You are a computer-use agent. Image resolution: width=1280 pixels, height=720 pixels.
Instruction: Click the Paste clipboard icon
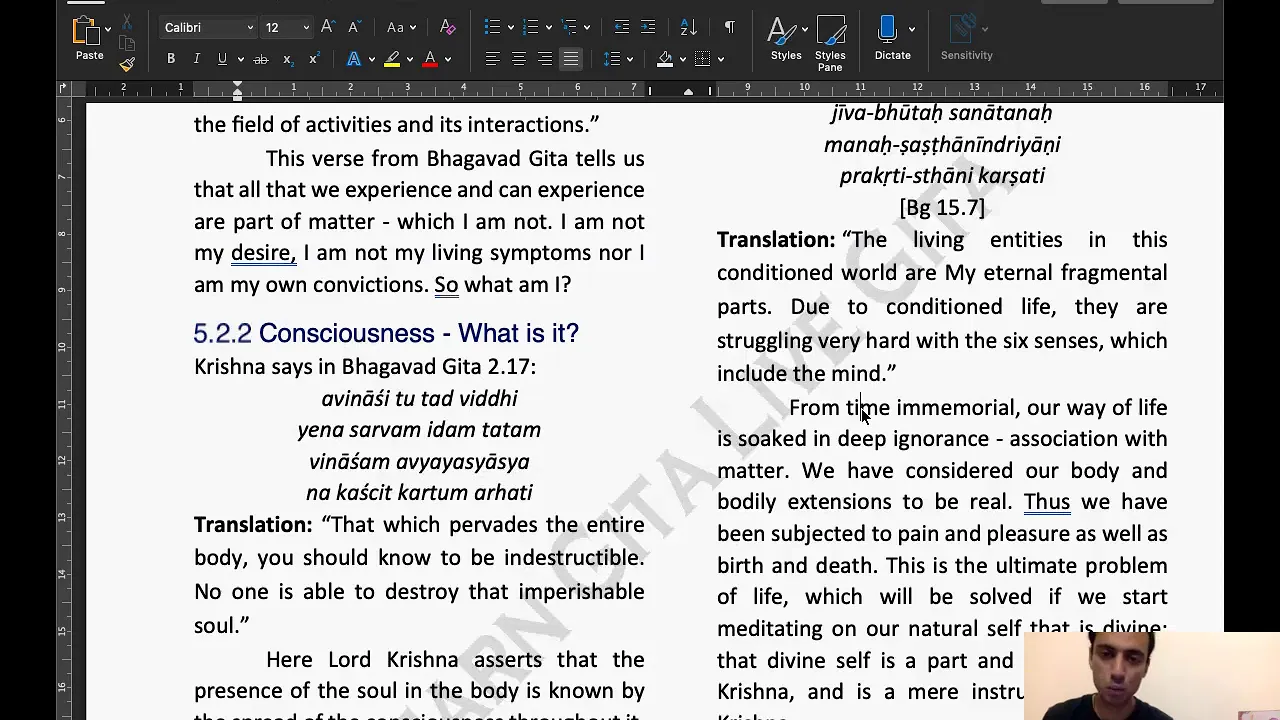[89, 32]
